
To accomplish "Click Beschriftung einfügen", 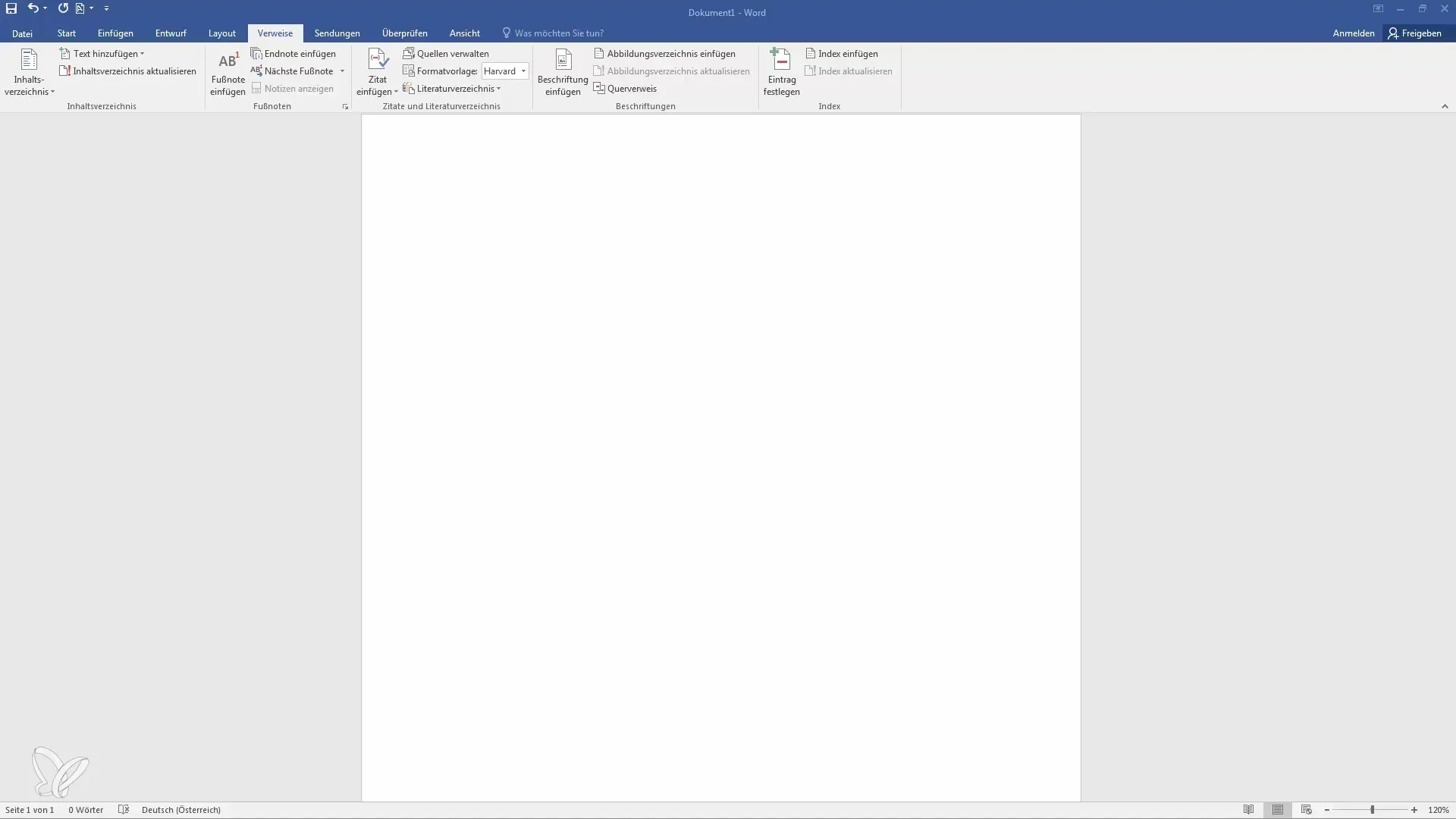I will click(x=563, y=73).
